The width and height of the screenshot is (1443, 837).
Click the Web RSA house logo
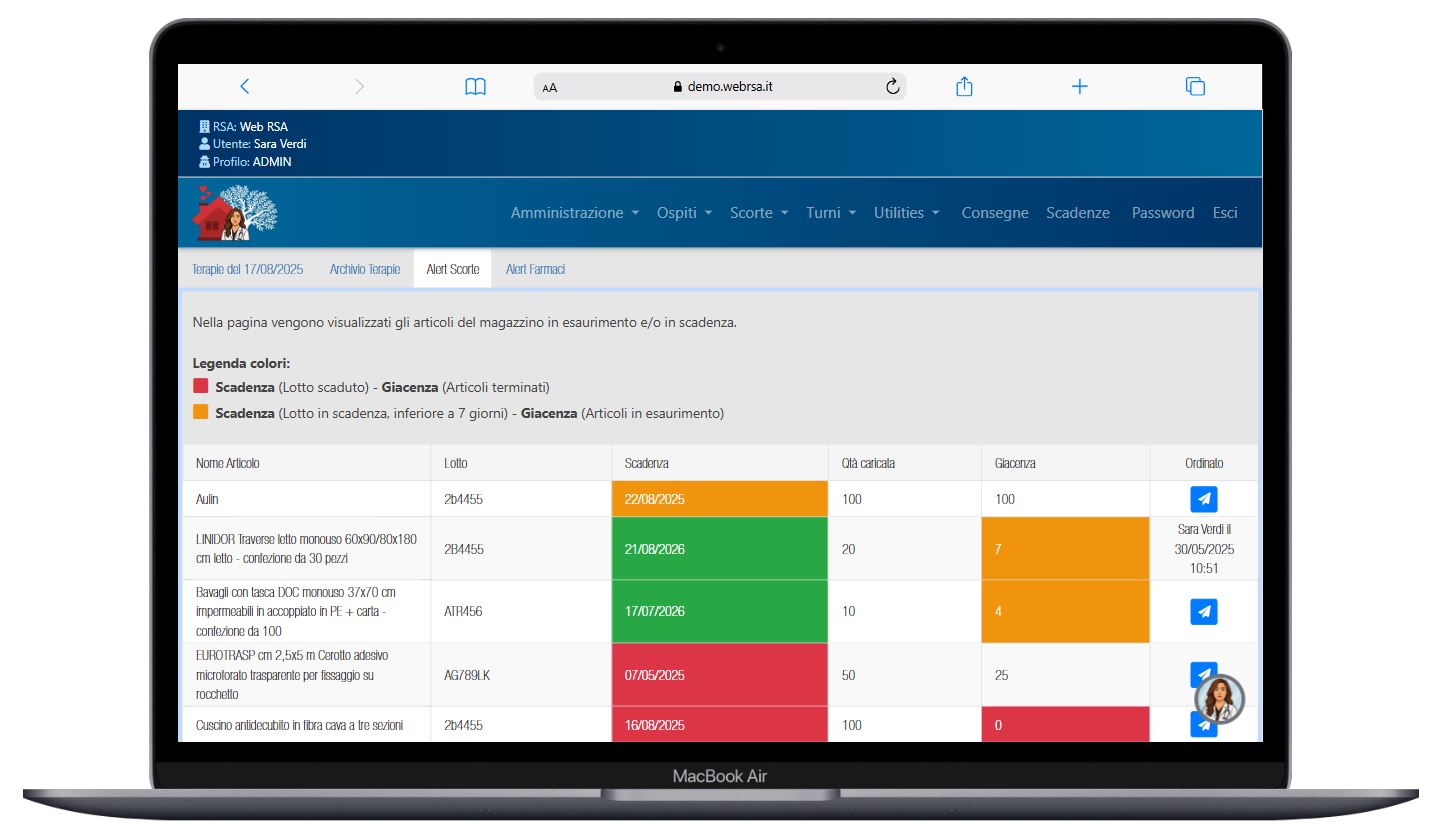(x=235, y=213)
